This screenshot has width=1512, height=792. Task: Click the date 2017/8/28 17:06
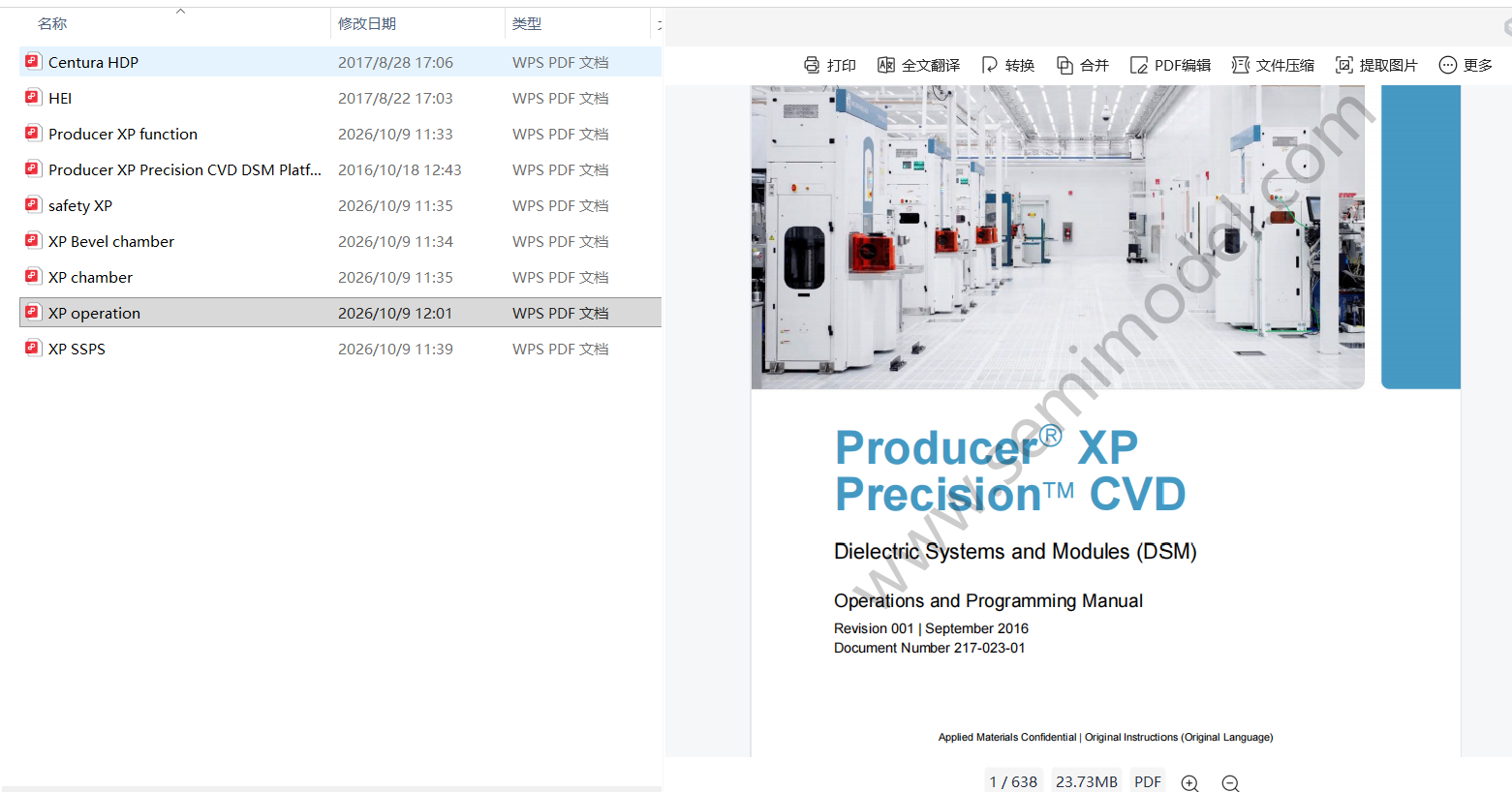pos(395,62)
